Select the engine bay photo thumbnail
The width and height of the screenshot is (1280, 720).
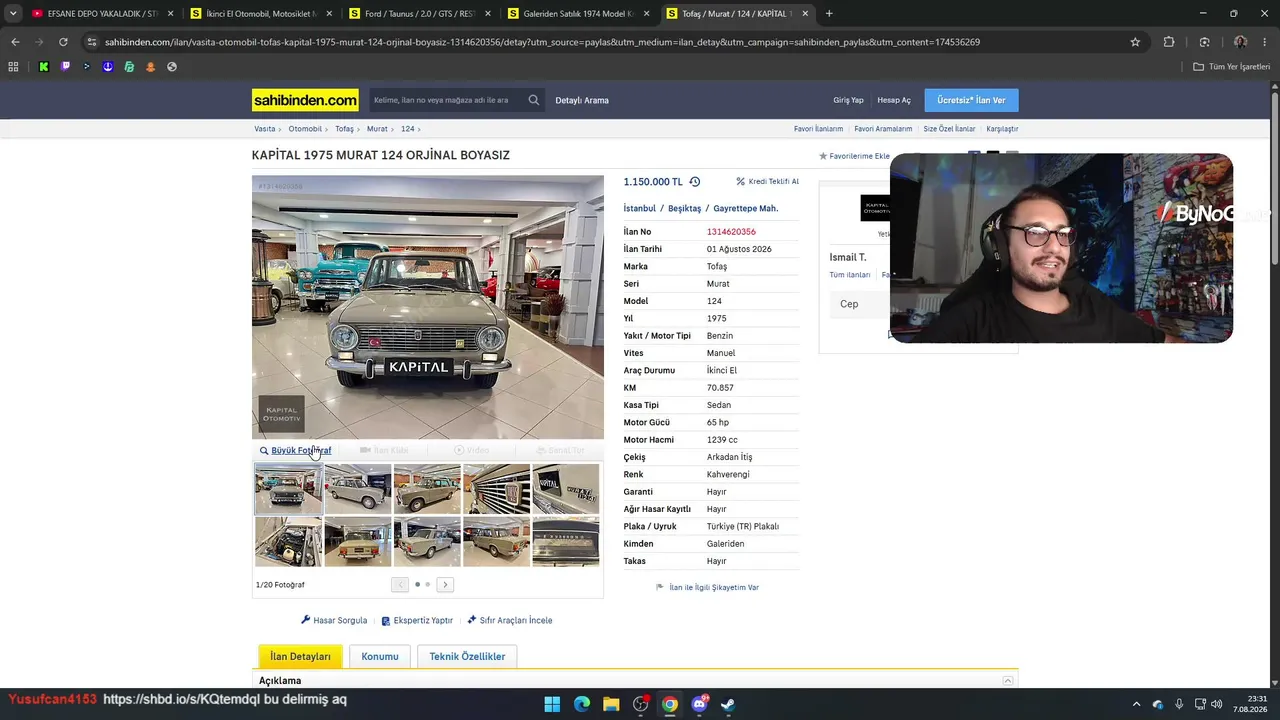click(x=288, y=541)
